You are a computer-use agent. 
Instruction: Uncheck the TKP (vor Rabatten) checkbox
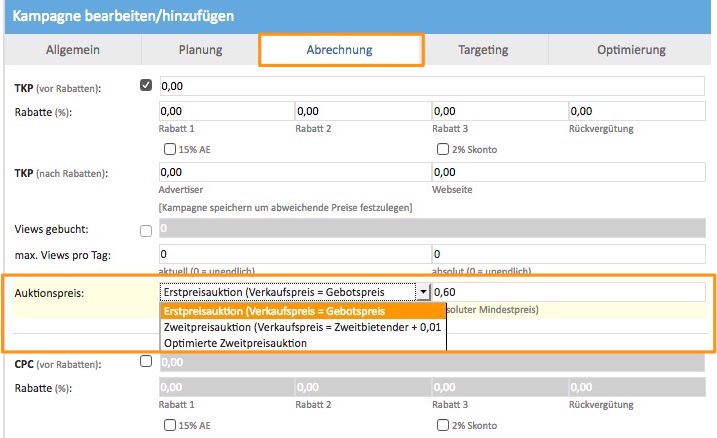tap(146, 85)
